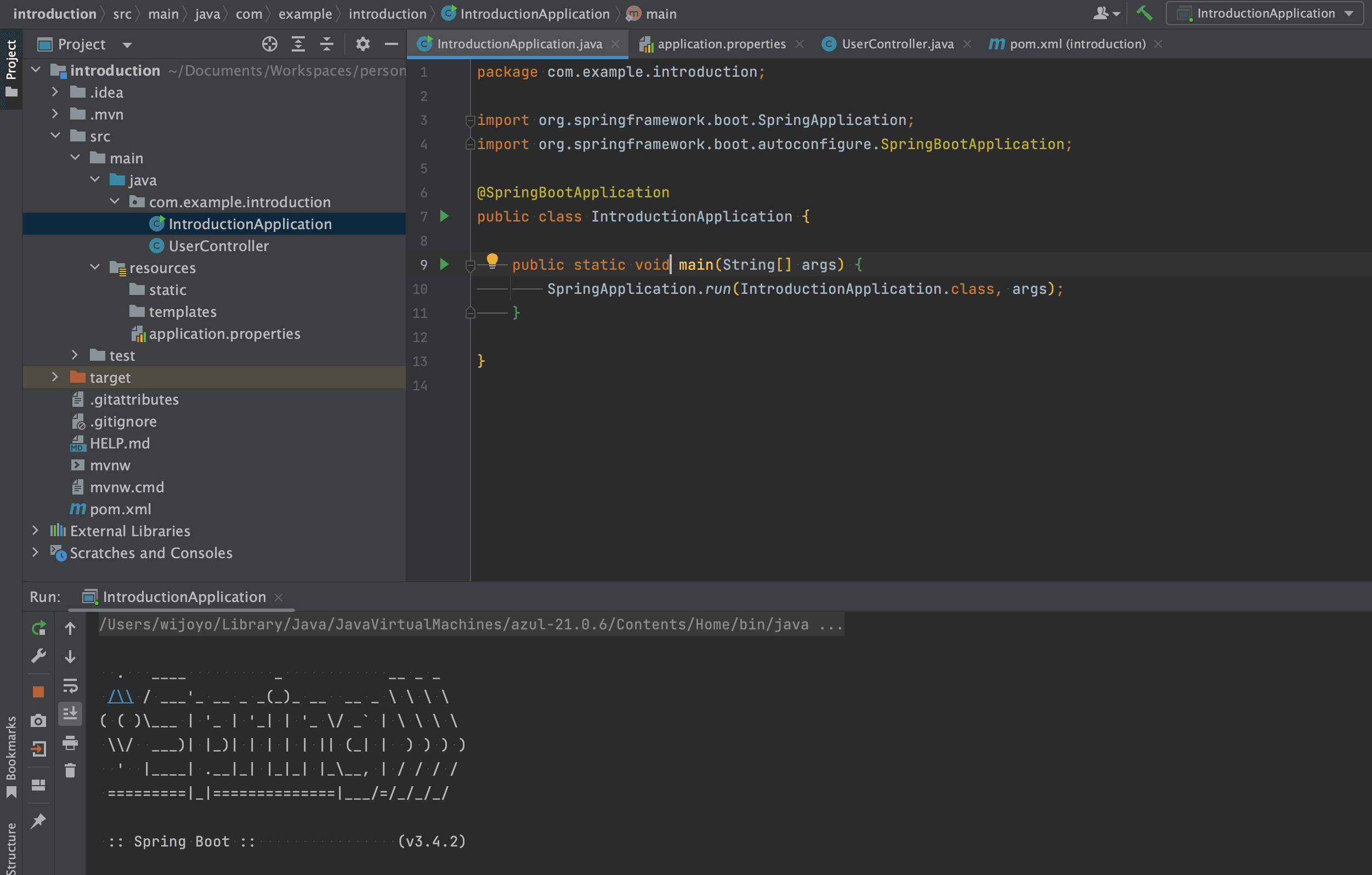
Task: Expand the test folder
Action: coord(75,355)
